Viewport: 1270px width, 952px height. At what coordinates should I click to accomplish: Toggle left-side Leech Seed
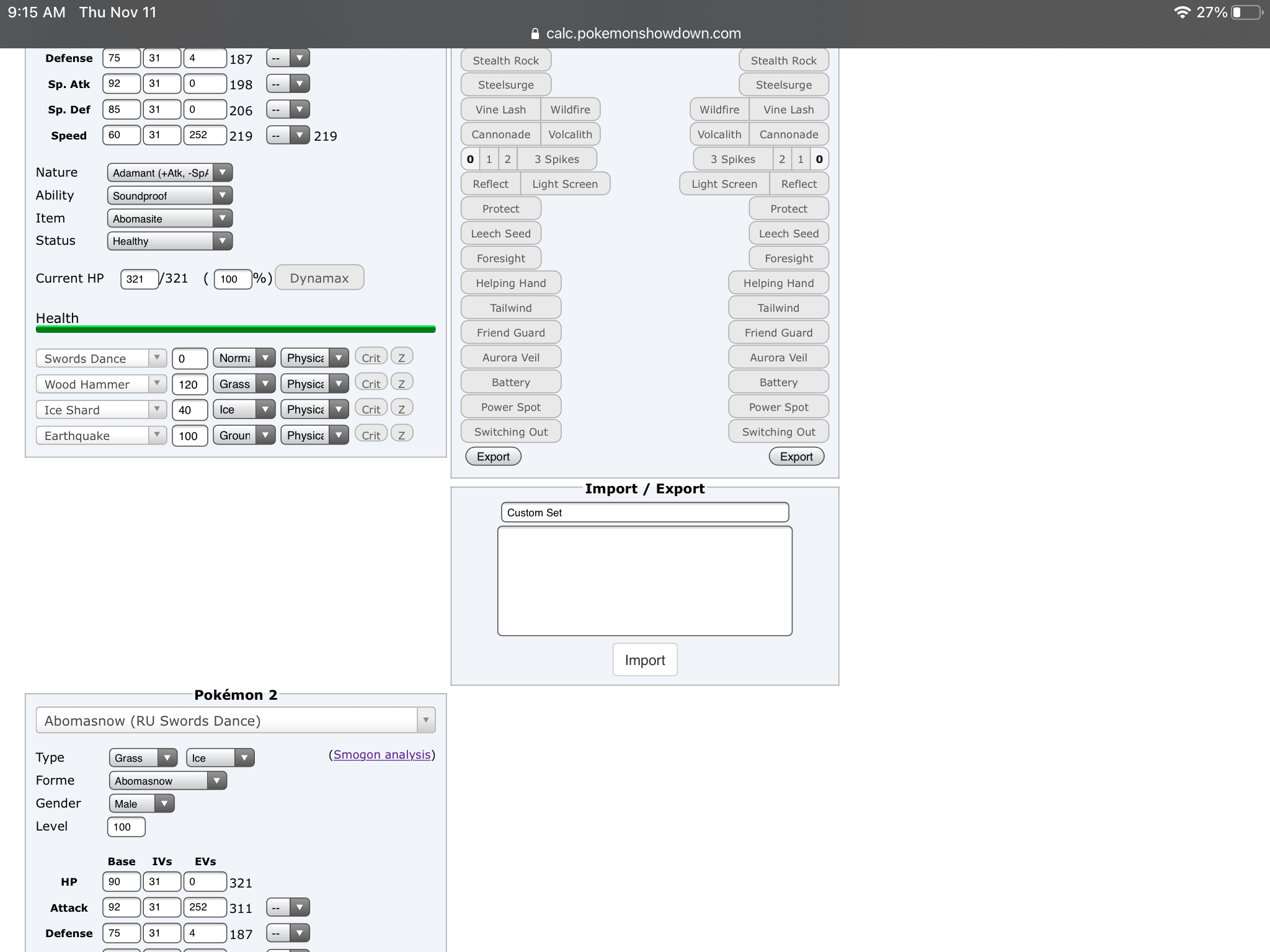(x=500, y=233)
